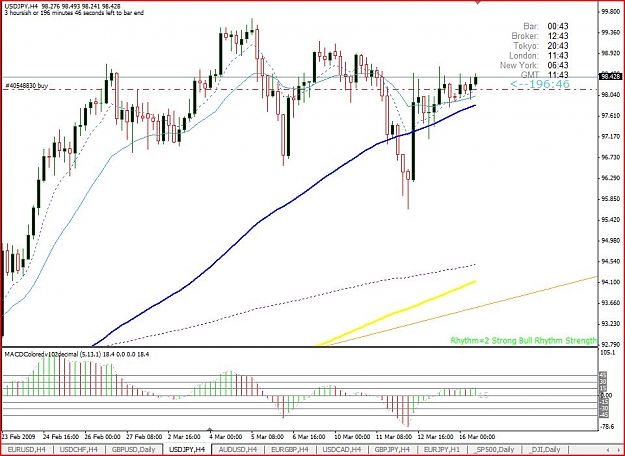
Task: Click the New York: 06:43 clock row
Action: click(534, 65)
